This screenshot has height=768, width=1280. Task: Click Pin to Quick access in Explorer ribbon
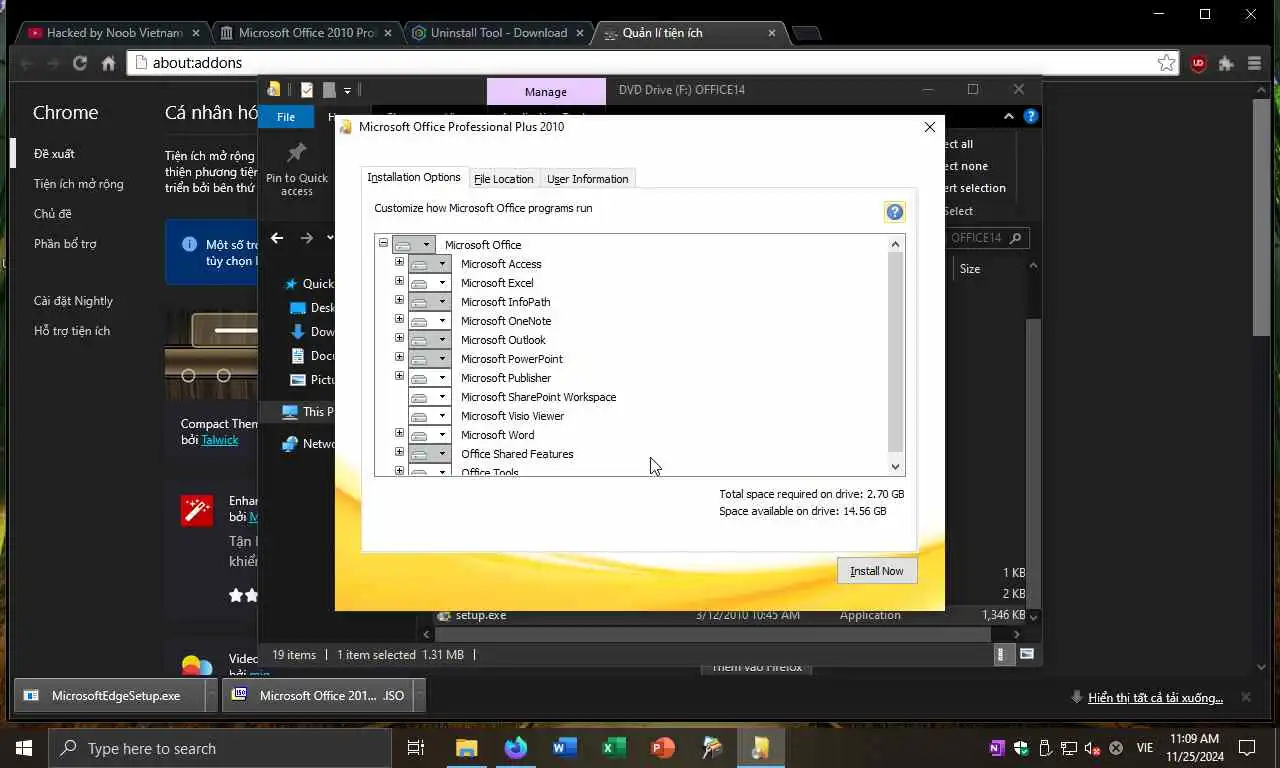click(x=297, y=168)
